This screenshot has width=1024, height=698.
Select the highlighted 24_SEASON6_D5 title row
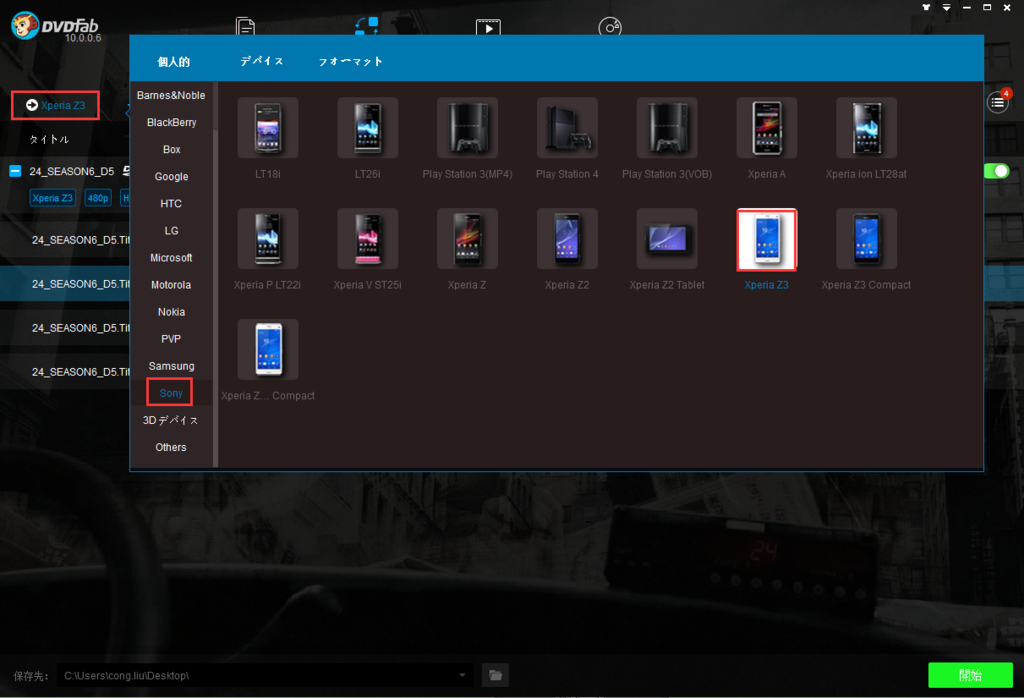(x=65, y=283)
